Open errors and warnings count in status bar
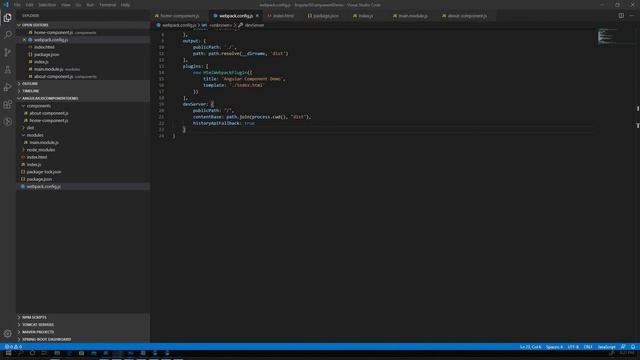 point(13,347)
